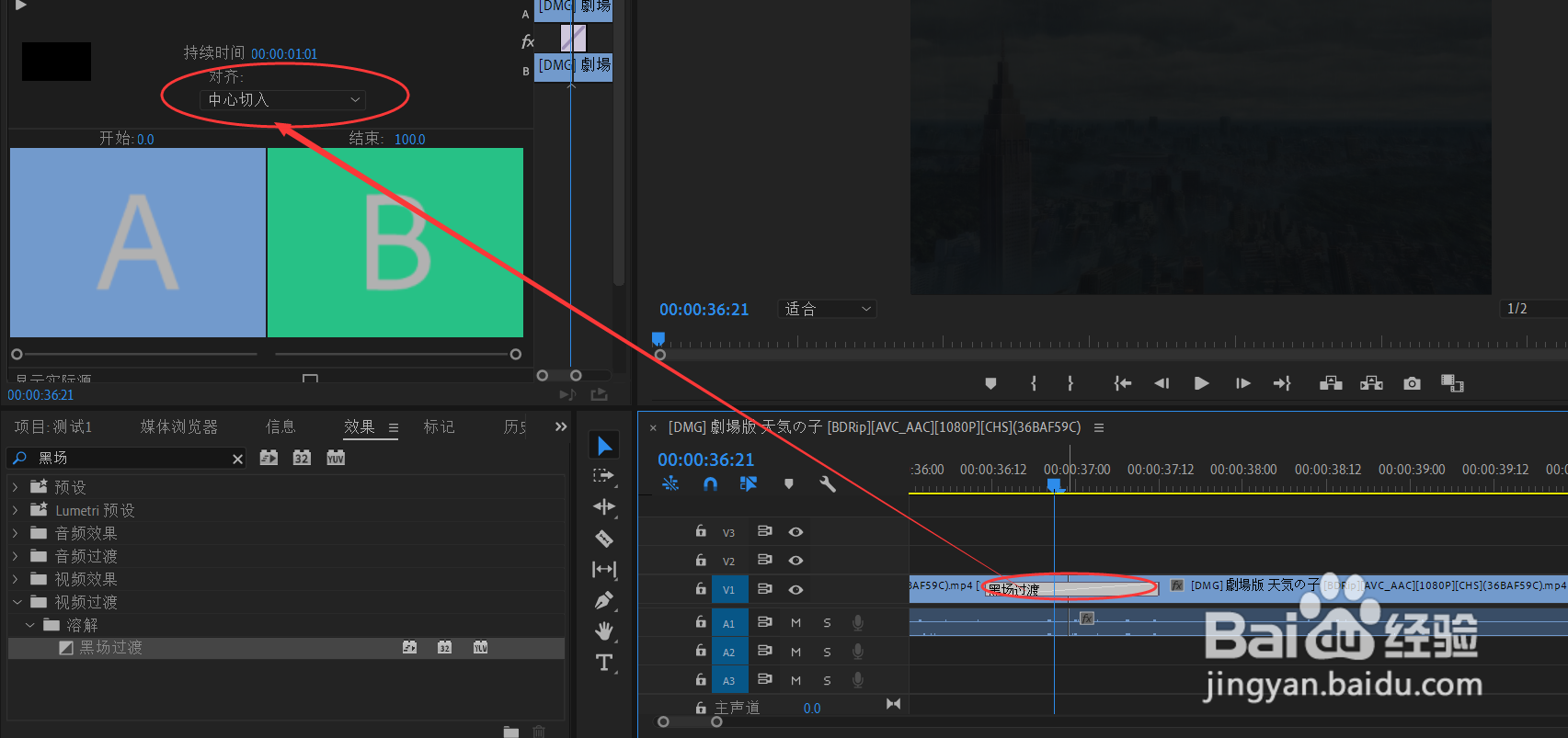Screen dimensions: 1568x738
Task: Open sequence panel menu
Action: pyautogui.click(x=1098, y=427)
